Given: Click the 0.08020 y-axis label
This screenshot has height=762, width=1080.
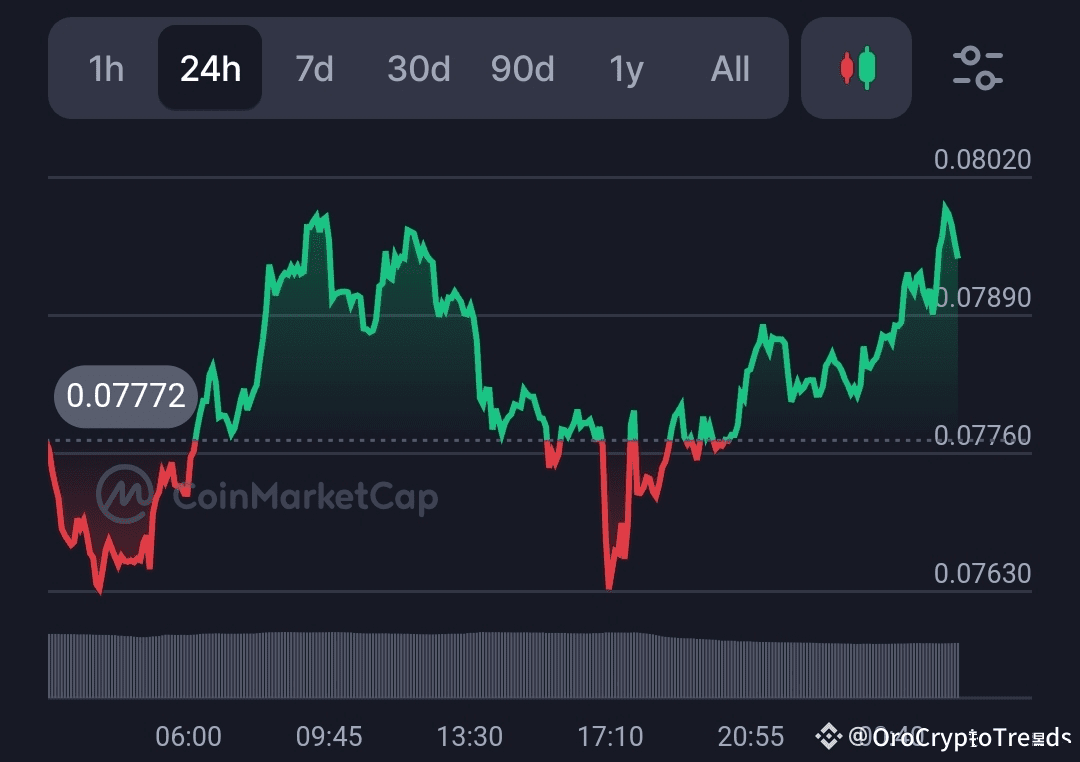Looking at the screenshot, I should (981, 159).
